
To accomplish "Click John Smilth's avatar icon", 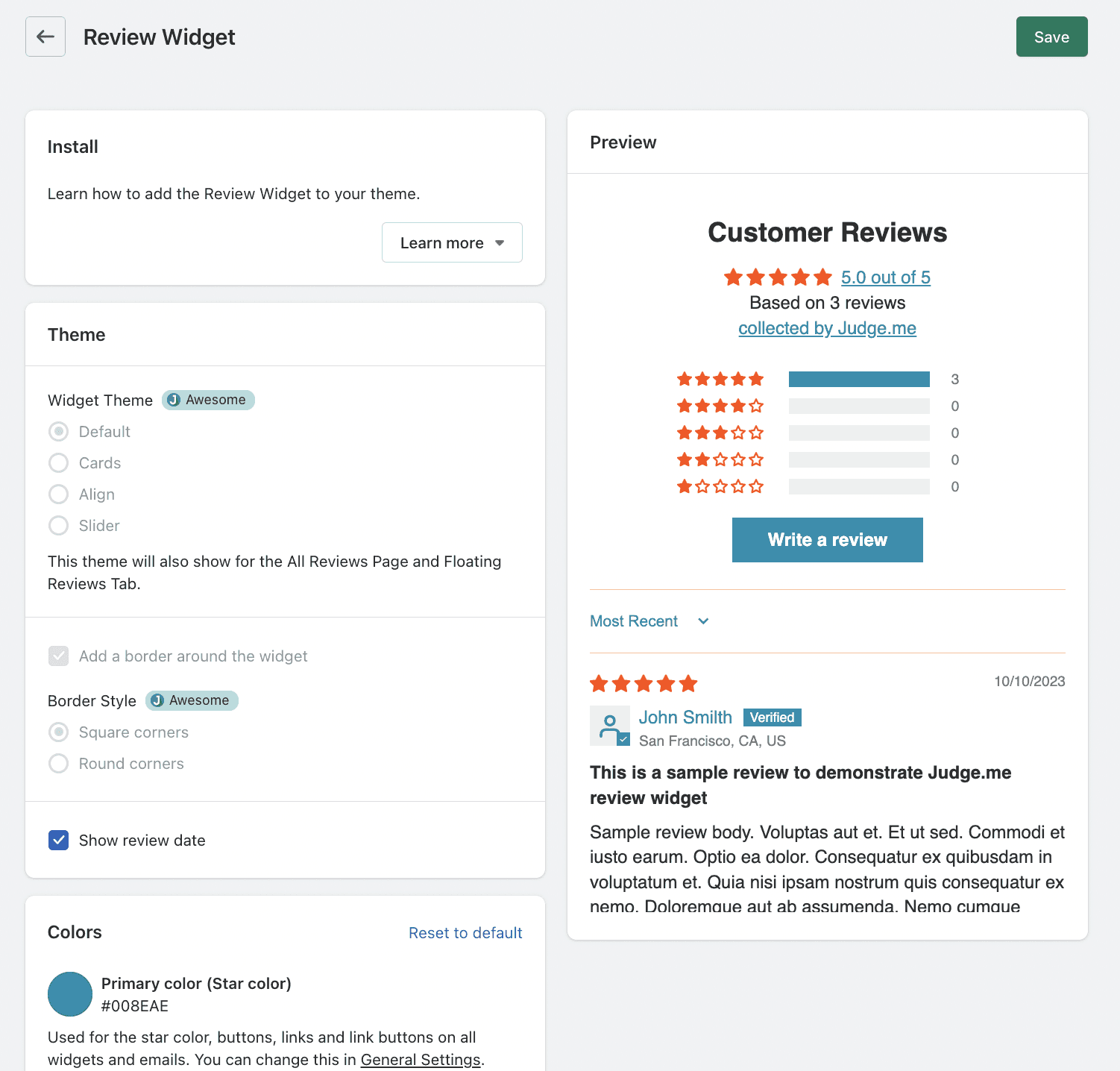I will click(x=610, y=726).
